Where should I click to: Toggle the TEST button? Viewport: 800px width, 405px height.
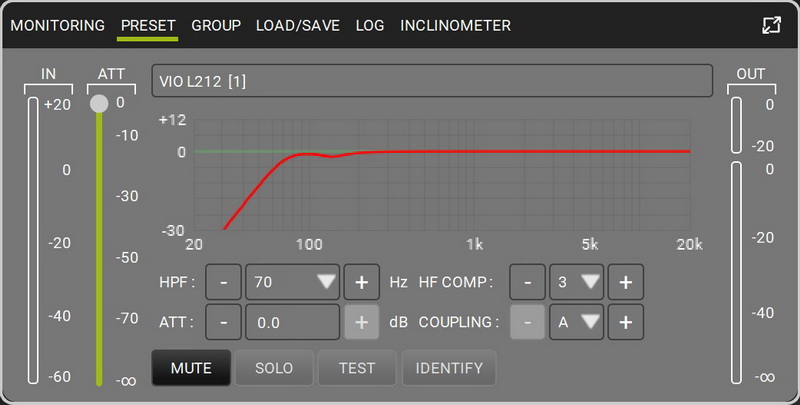(357, 368)
